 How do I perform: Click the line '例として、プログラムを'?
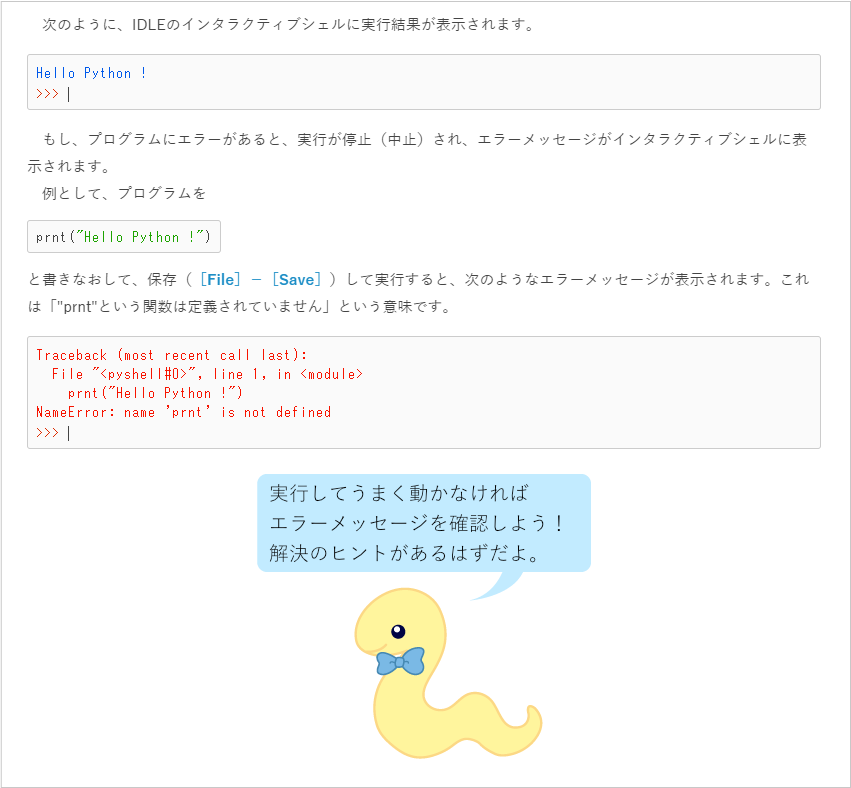click(x=124, y=193)
